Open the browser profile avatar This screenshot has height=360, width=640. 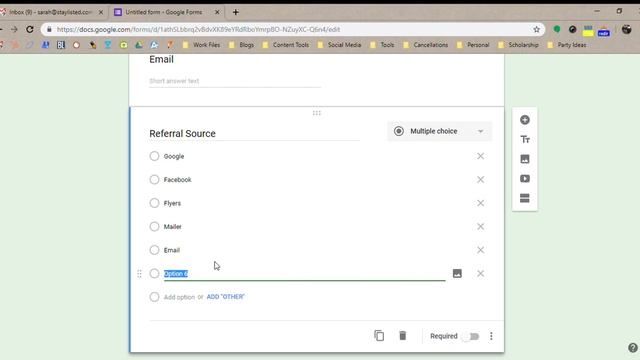(627, 29)
